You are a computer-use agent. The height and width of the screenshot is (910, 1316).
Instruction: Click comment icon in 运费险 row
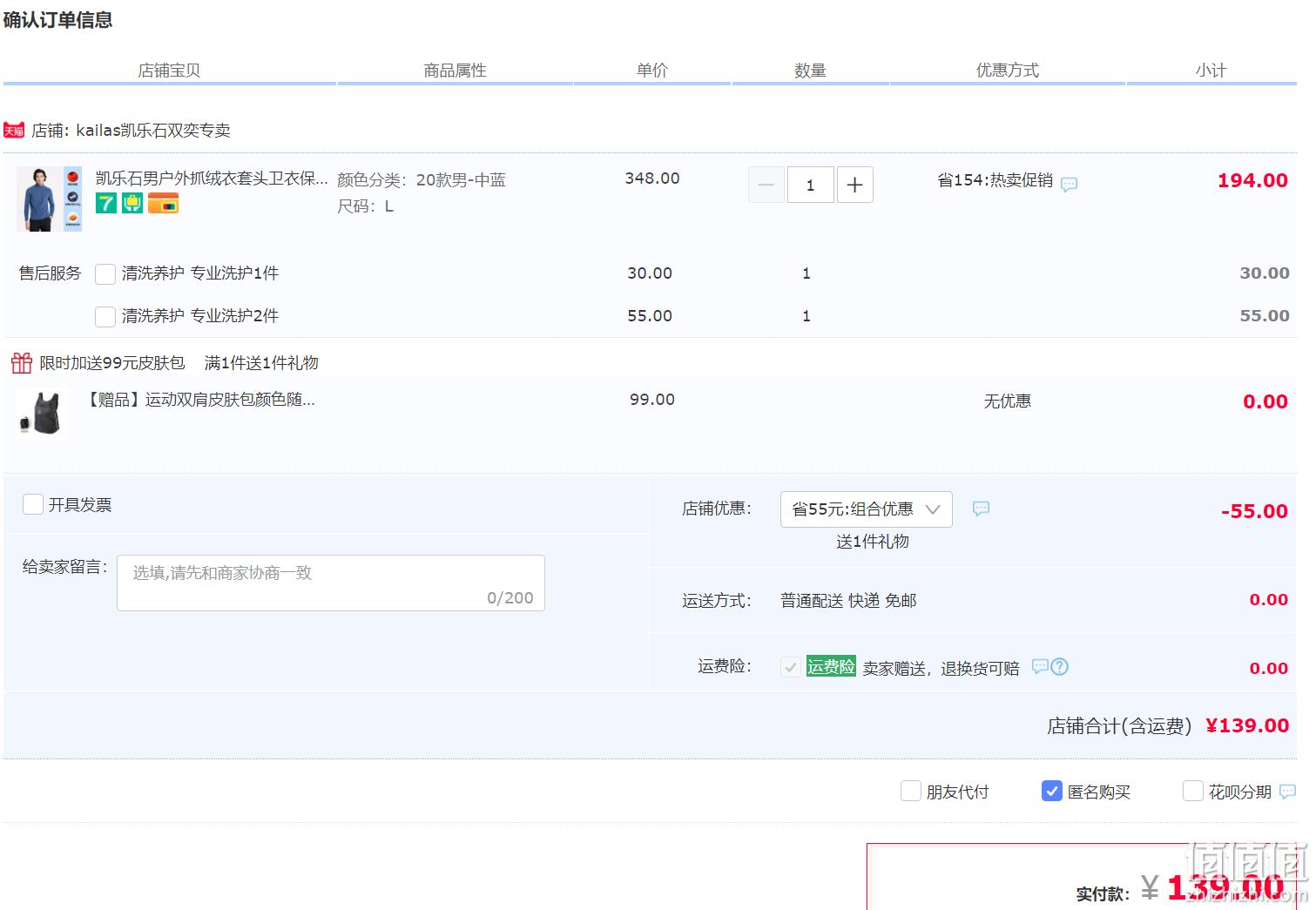pos(1039,666)
